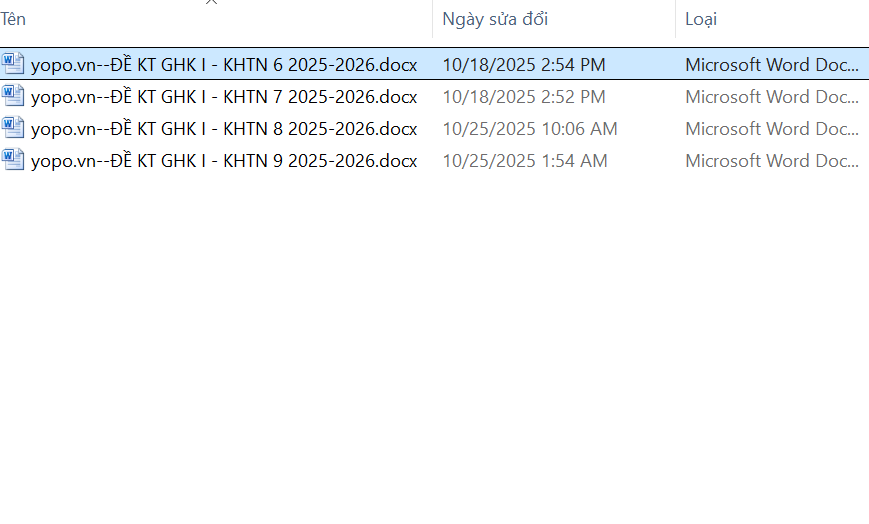Image resolution: width=869 pixels, height=524 pixels.
Task: Click the 10/25/2025 1:54 AM date entry
Action: click(x=525, y=161)
